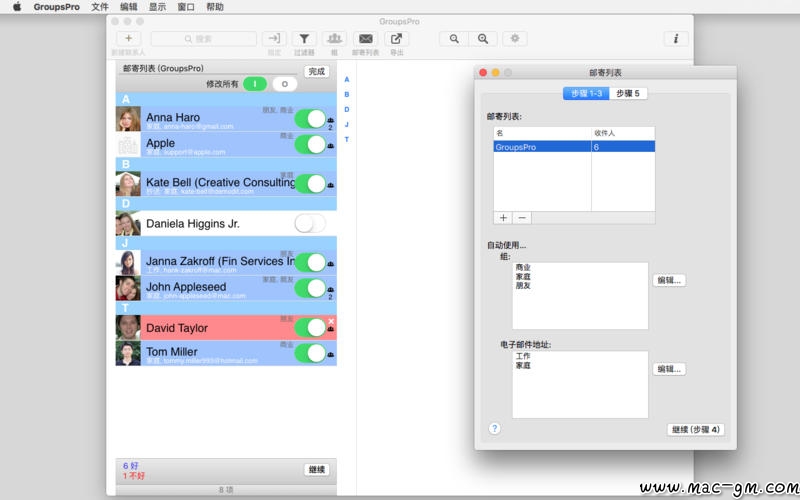Switch to 步骤 1-3 tab

pyautogui.click(x=586, y=93)
